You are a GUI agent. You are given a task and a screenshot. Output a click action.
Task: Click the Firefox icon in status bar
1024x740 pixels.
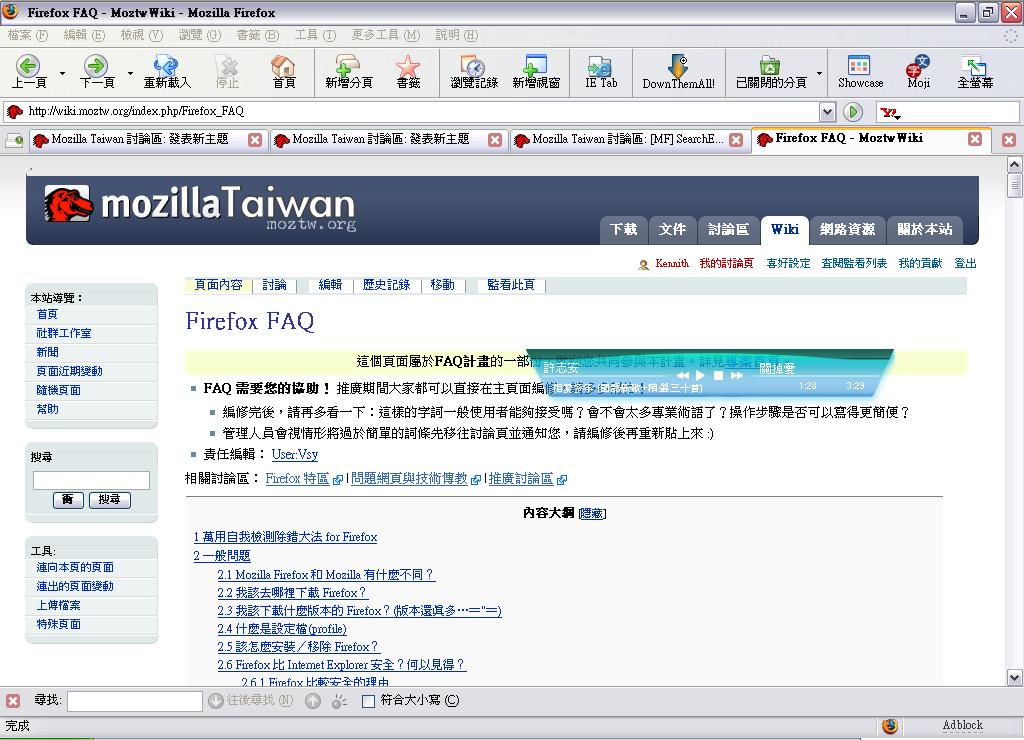(x=889, y=726)
